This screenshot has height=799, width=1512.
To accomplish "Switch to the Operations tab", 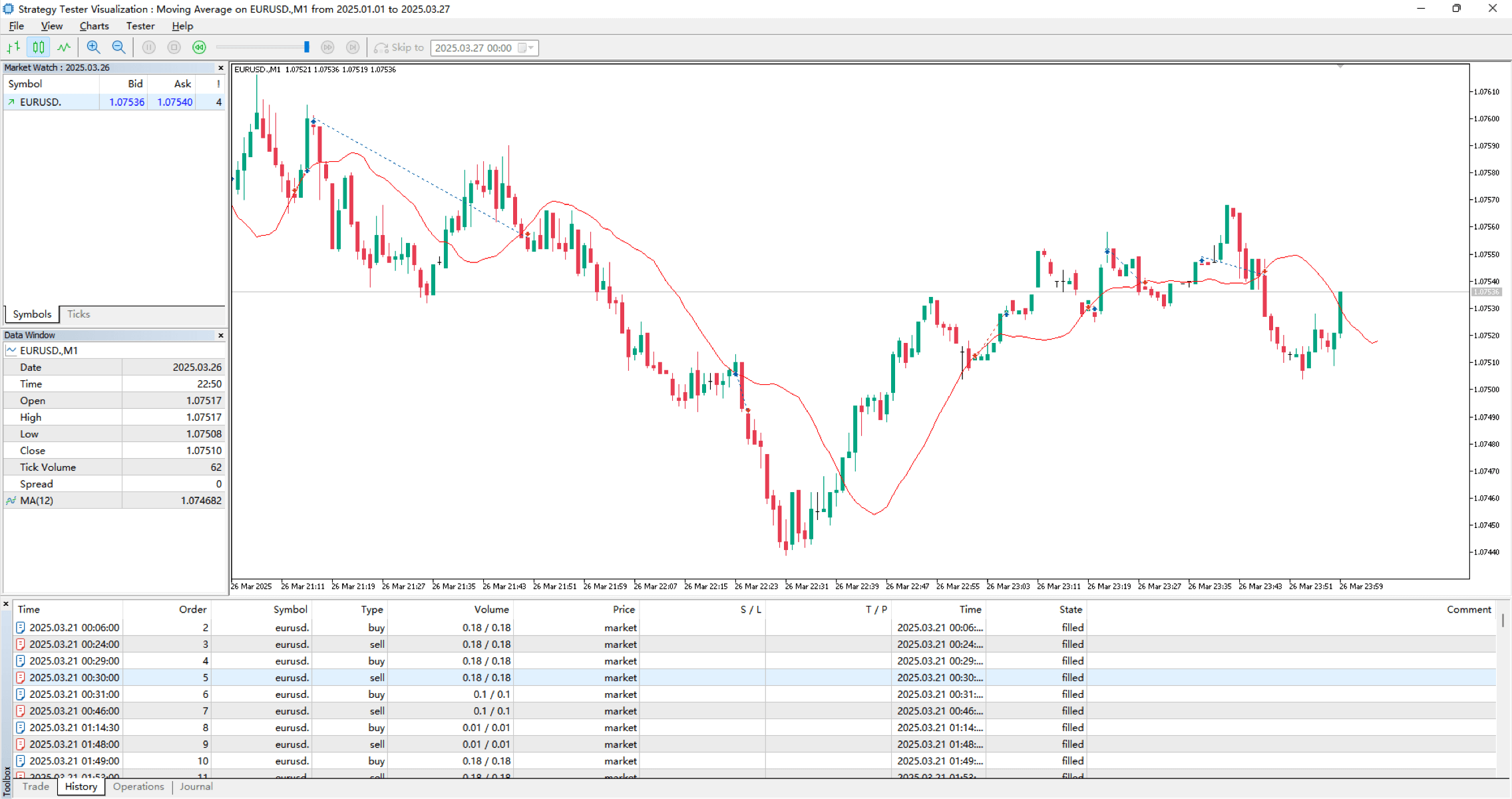I will (x=138, y=786).
